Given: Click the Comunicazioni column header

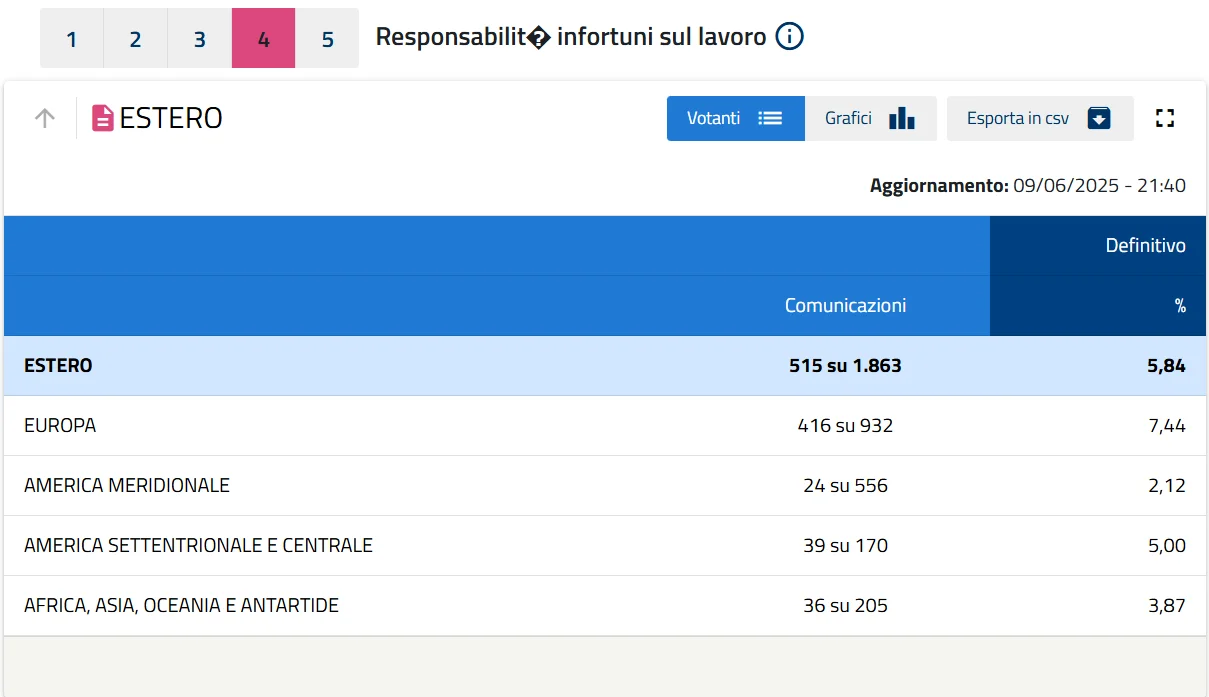Looking at the screenshot, I should click(x=845, y=306).
